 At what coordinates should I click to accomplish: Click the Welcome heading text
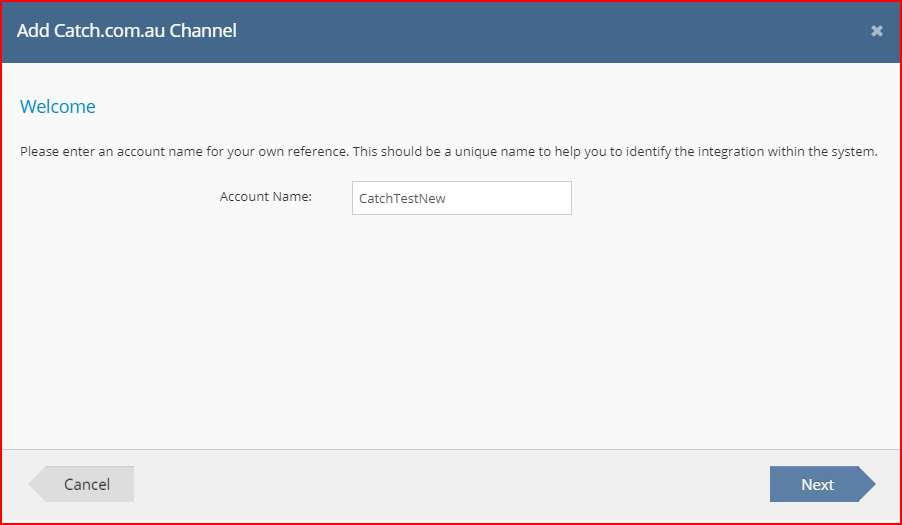pyautogui.click(x=58, y=106)
